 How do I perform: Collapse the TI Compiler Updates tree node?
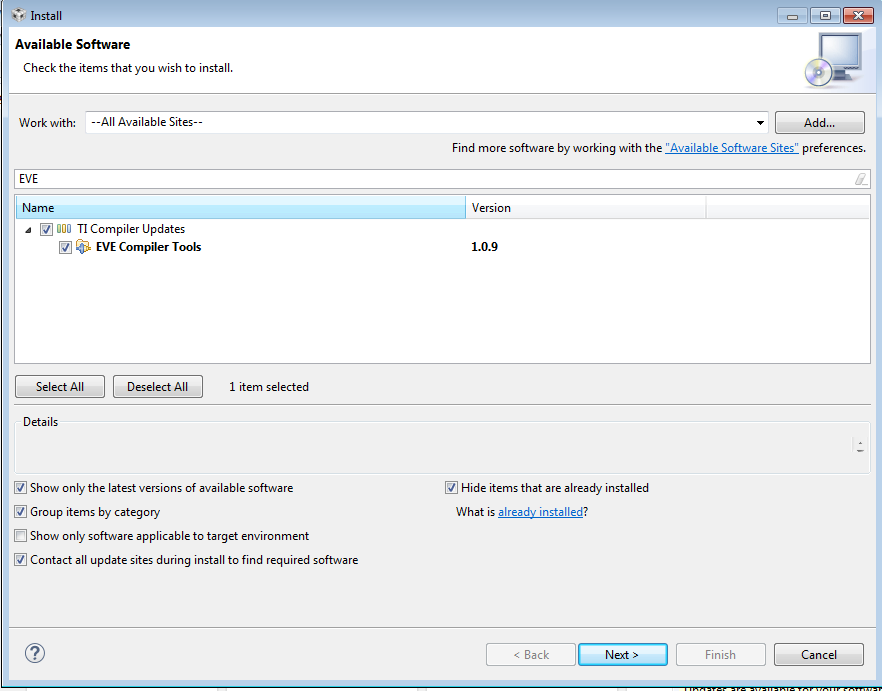tap(28, 230)
